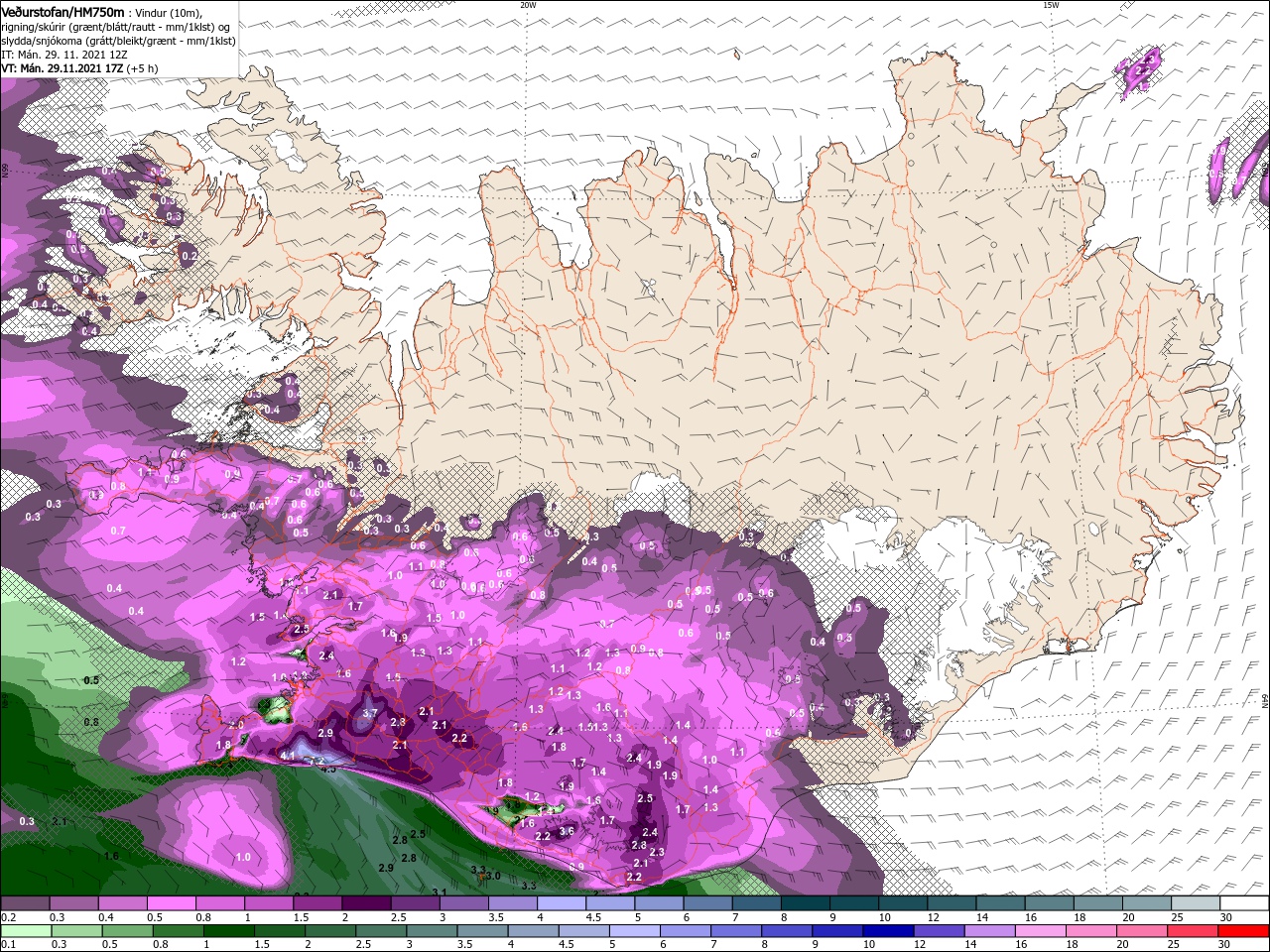
Task: Click the 'VT: Mán. 29.11.2021 17Z' valid time
Action: 63,68
